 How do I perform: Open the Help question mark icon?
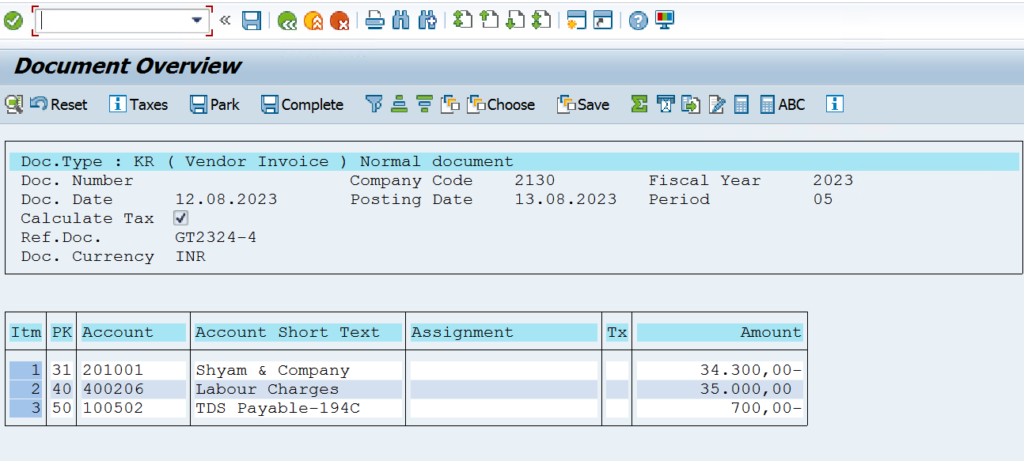coord(638,21)
